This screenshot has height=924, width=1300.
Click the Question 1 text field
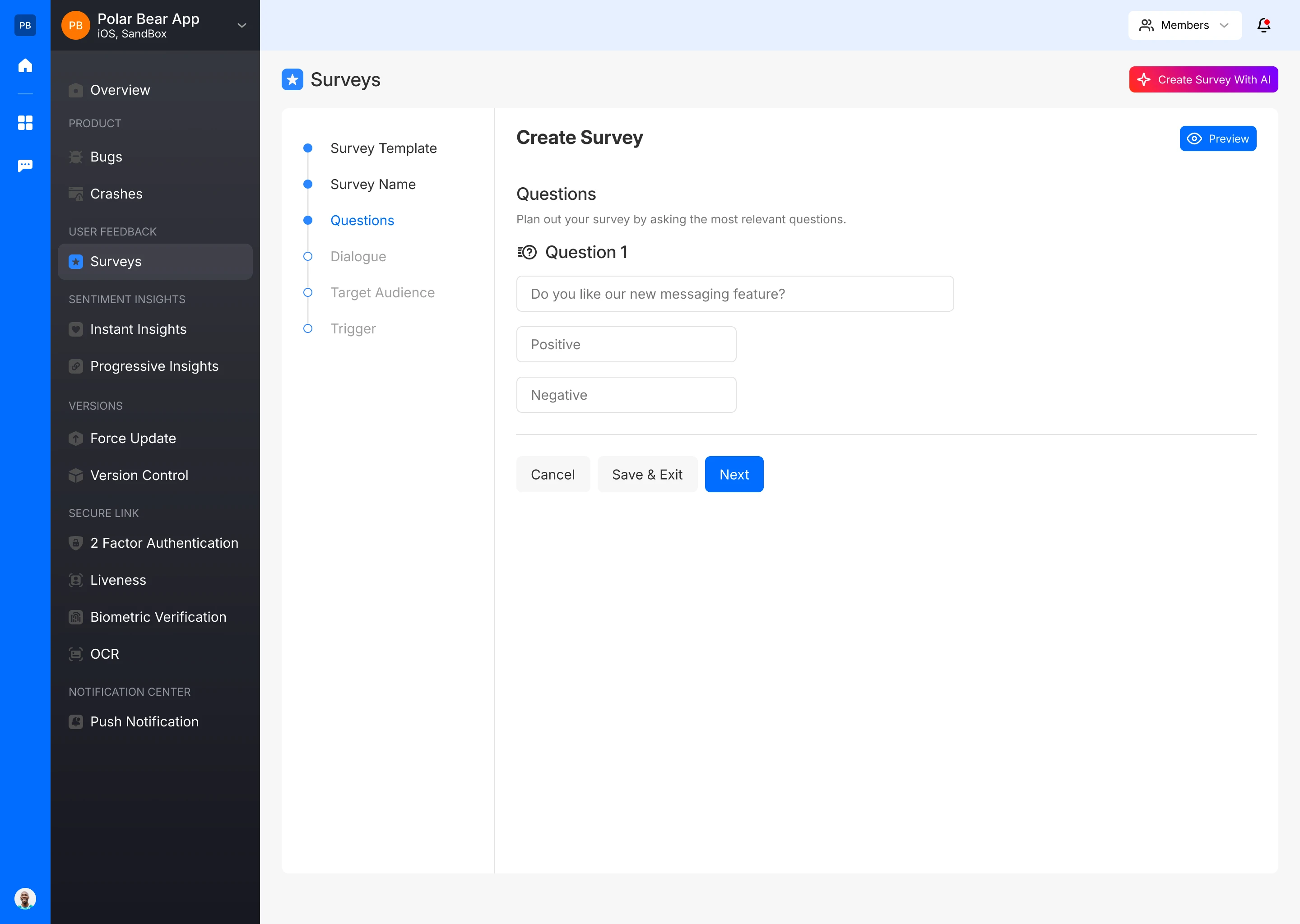click(734, 294)
